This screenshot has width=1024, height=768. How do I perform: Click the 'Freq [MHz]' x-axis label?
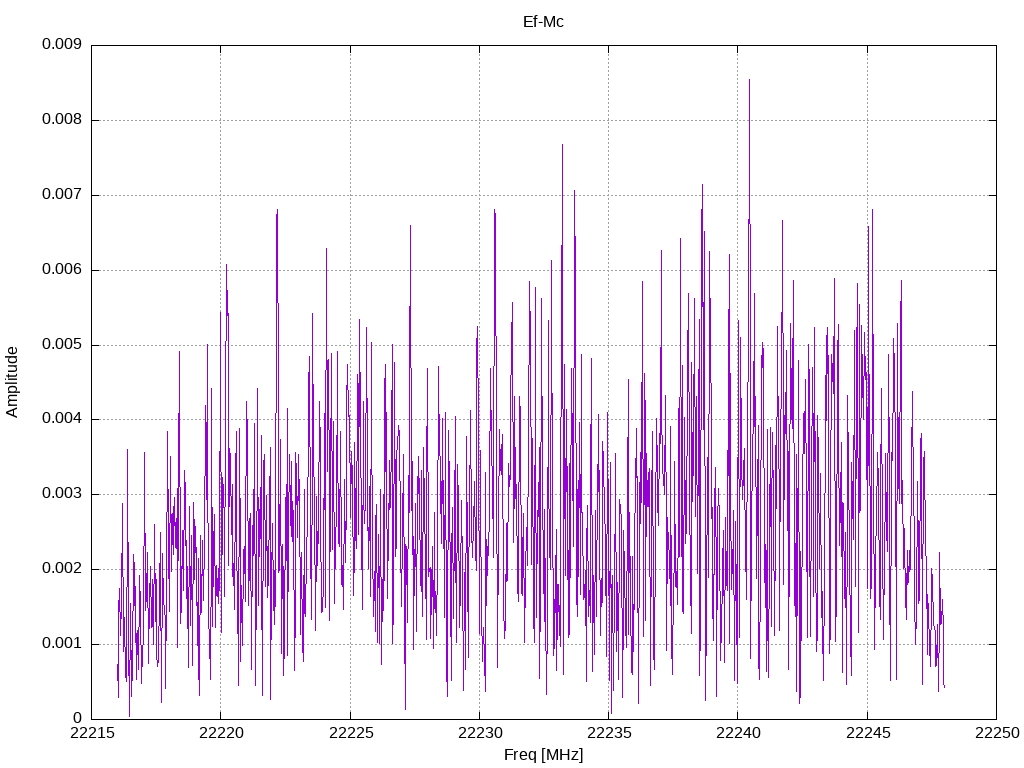click(543, 755)
